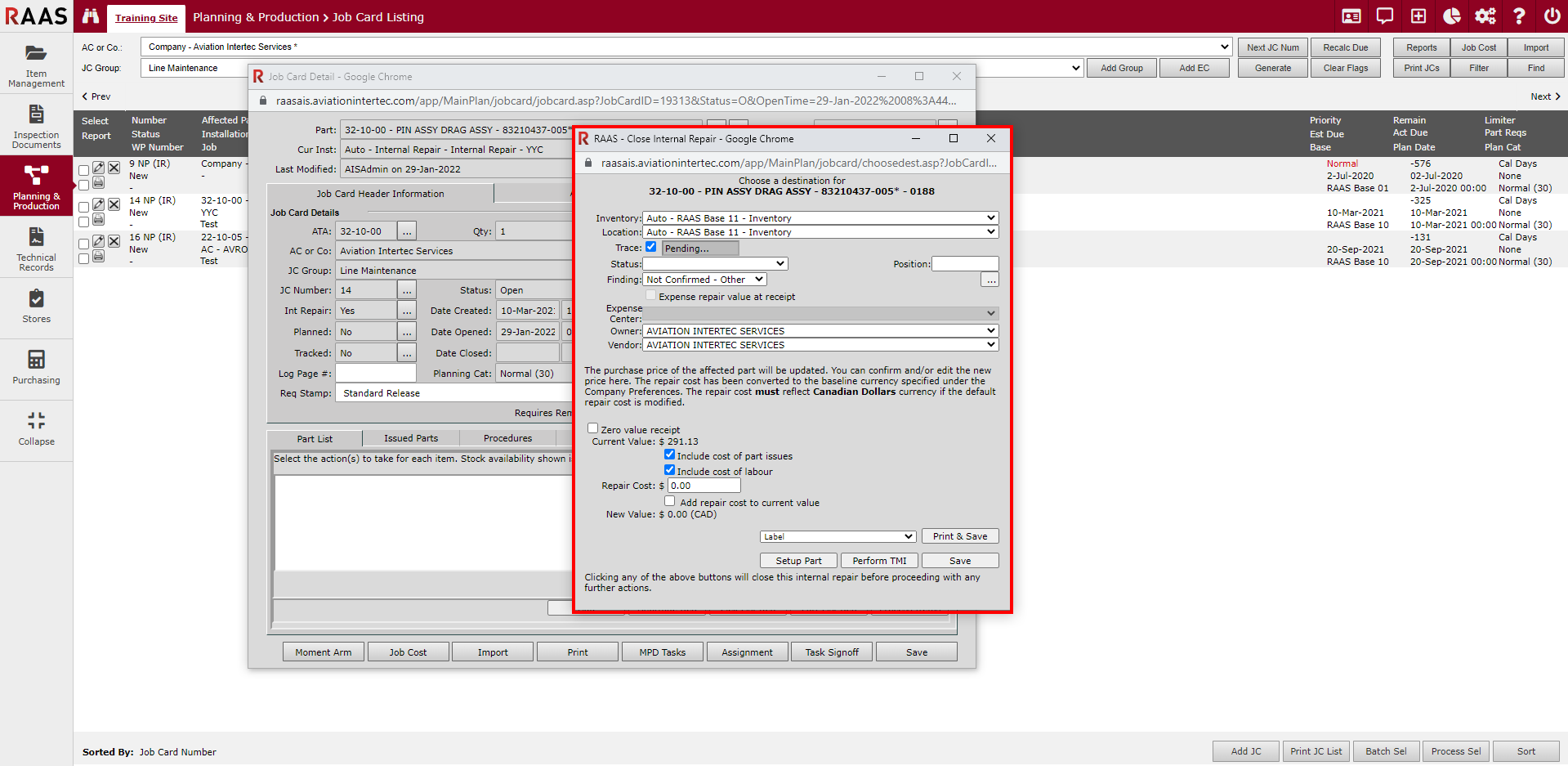Image resolution: width=1568 pixels, height=766 pixels.
Task: Open the Label dropdown near Print & Save
Action: click(x=838, y=536)
